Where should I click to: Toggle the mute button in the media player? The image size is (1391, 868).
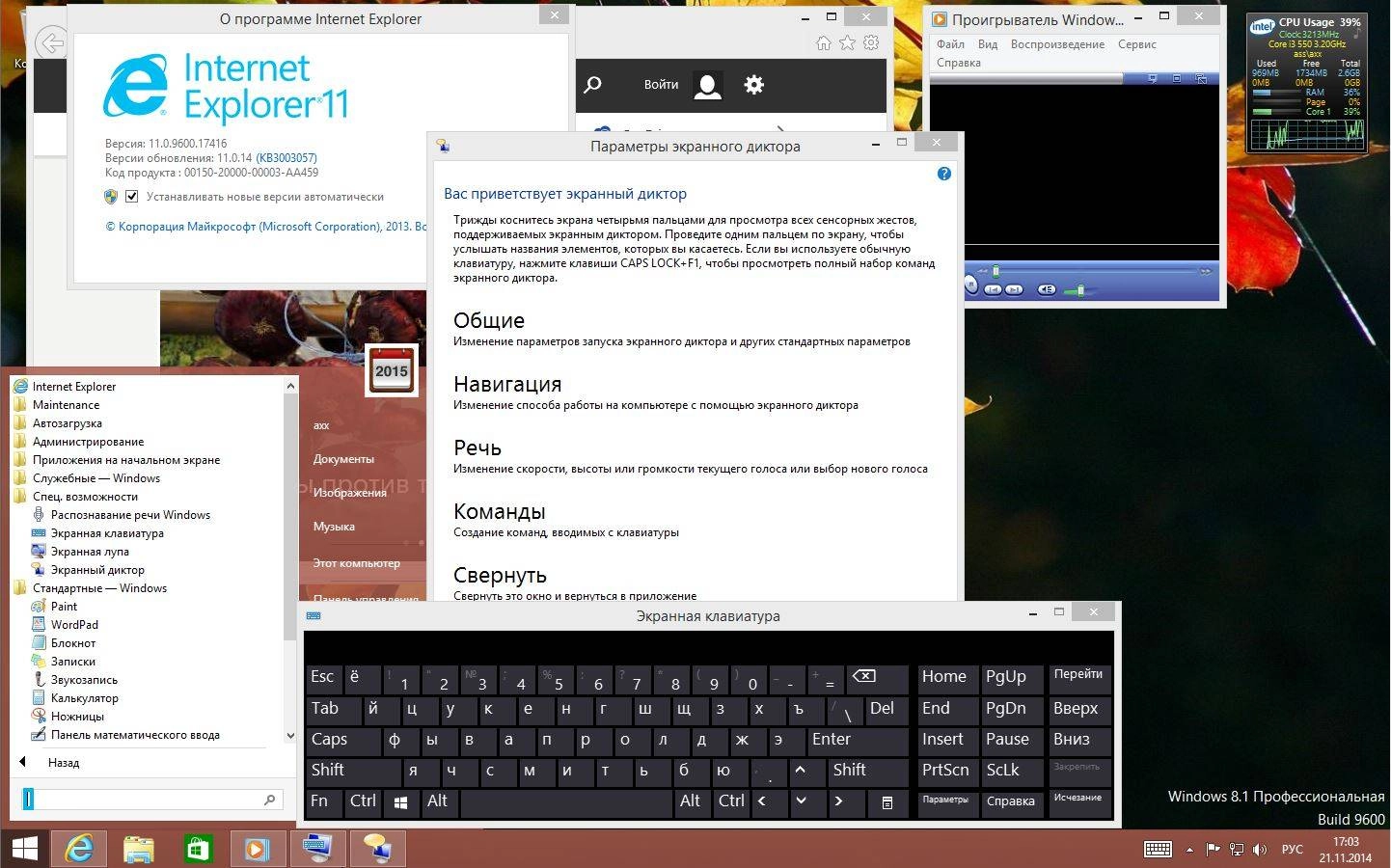(1046, 289)
